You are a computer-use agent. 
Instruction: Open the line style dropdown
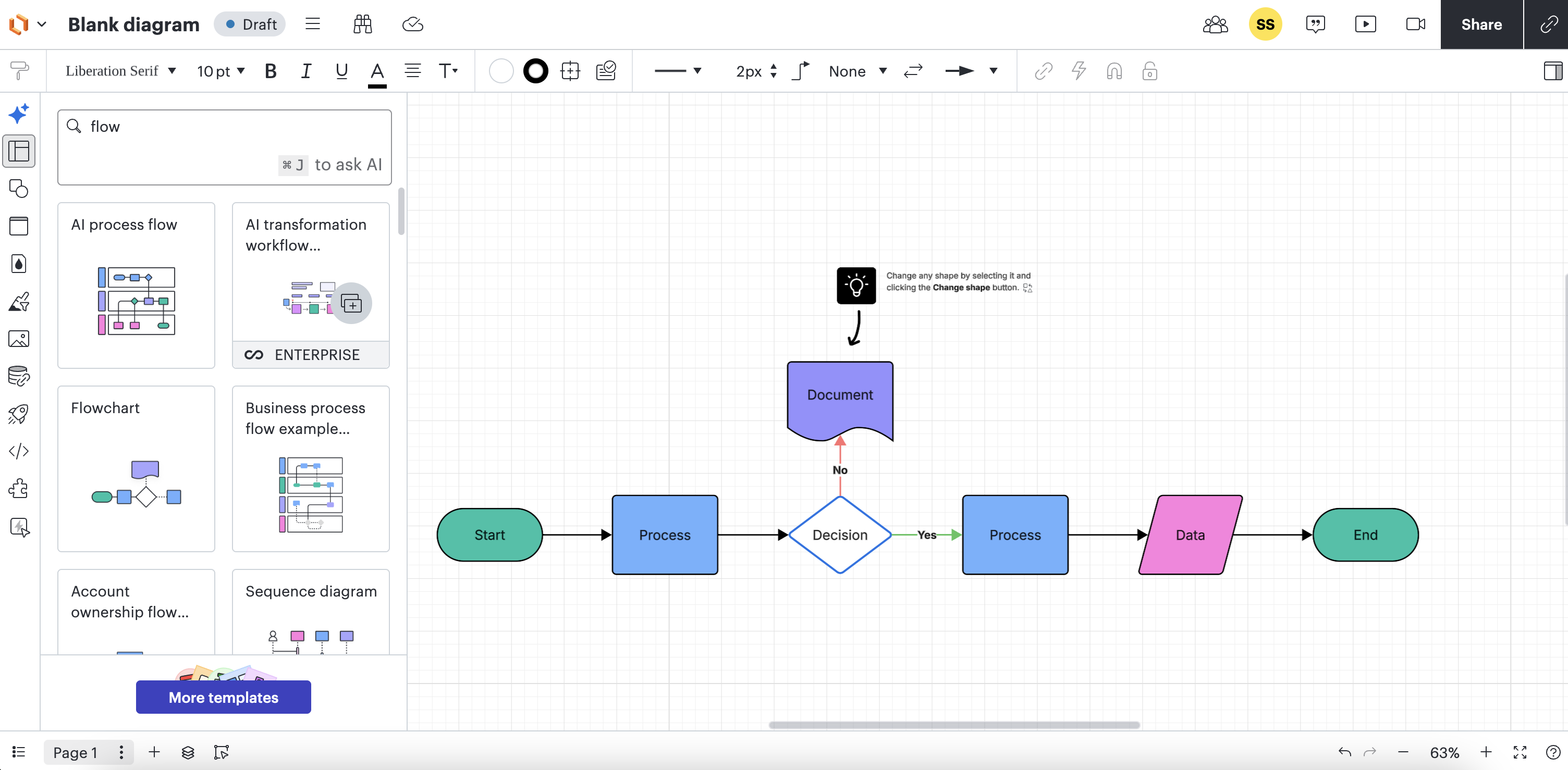(678, 71)
